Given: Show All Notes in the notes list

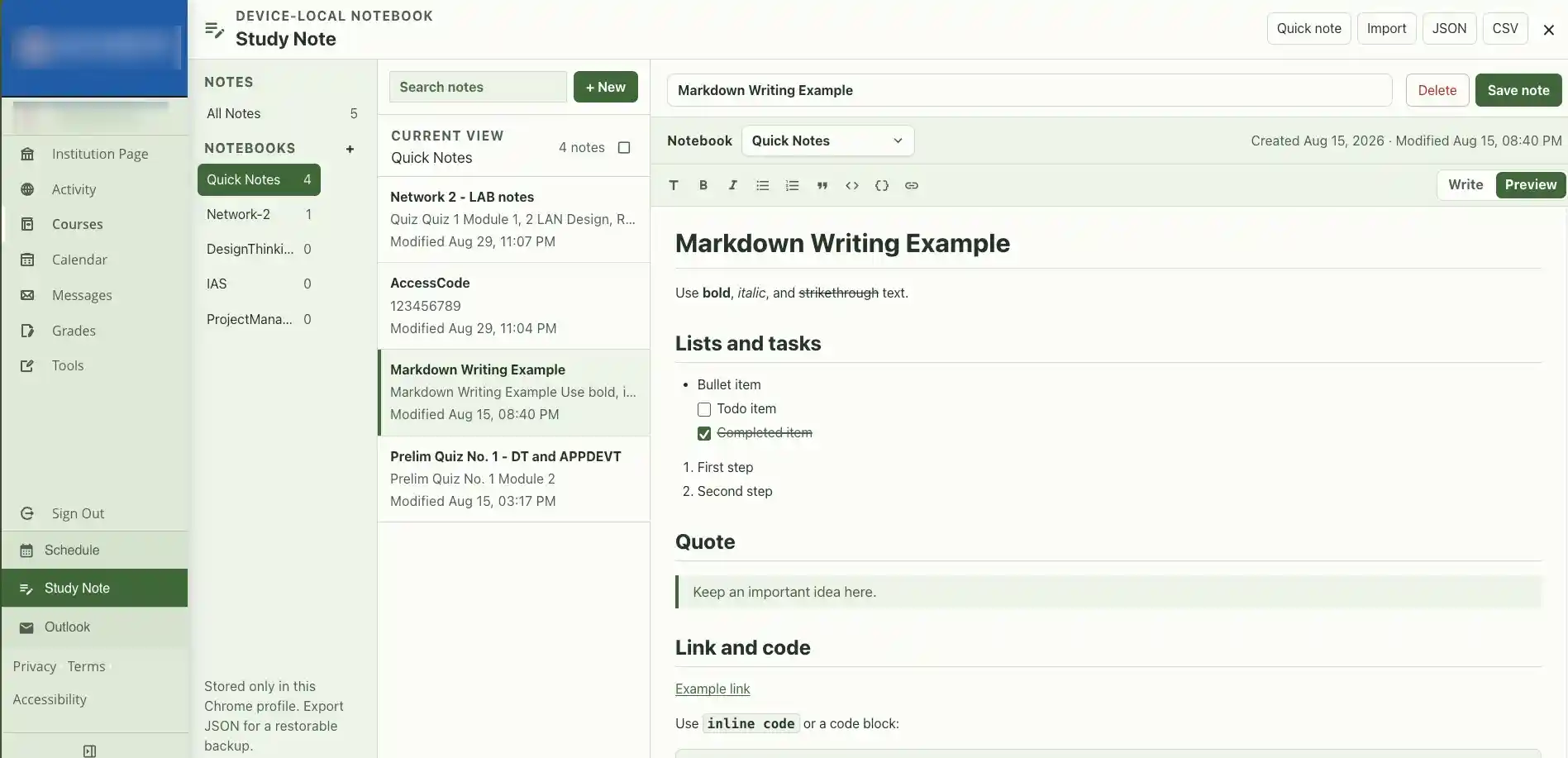Looking at the screenshot, I should (281, 113).
